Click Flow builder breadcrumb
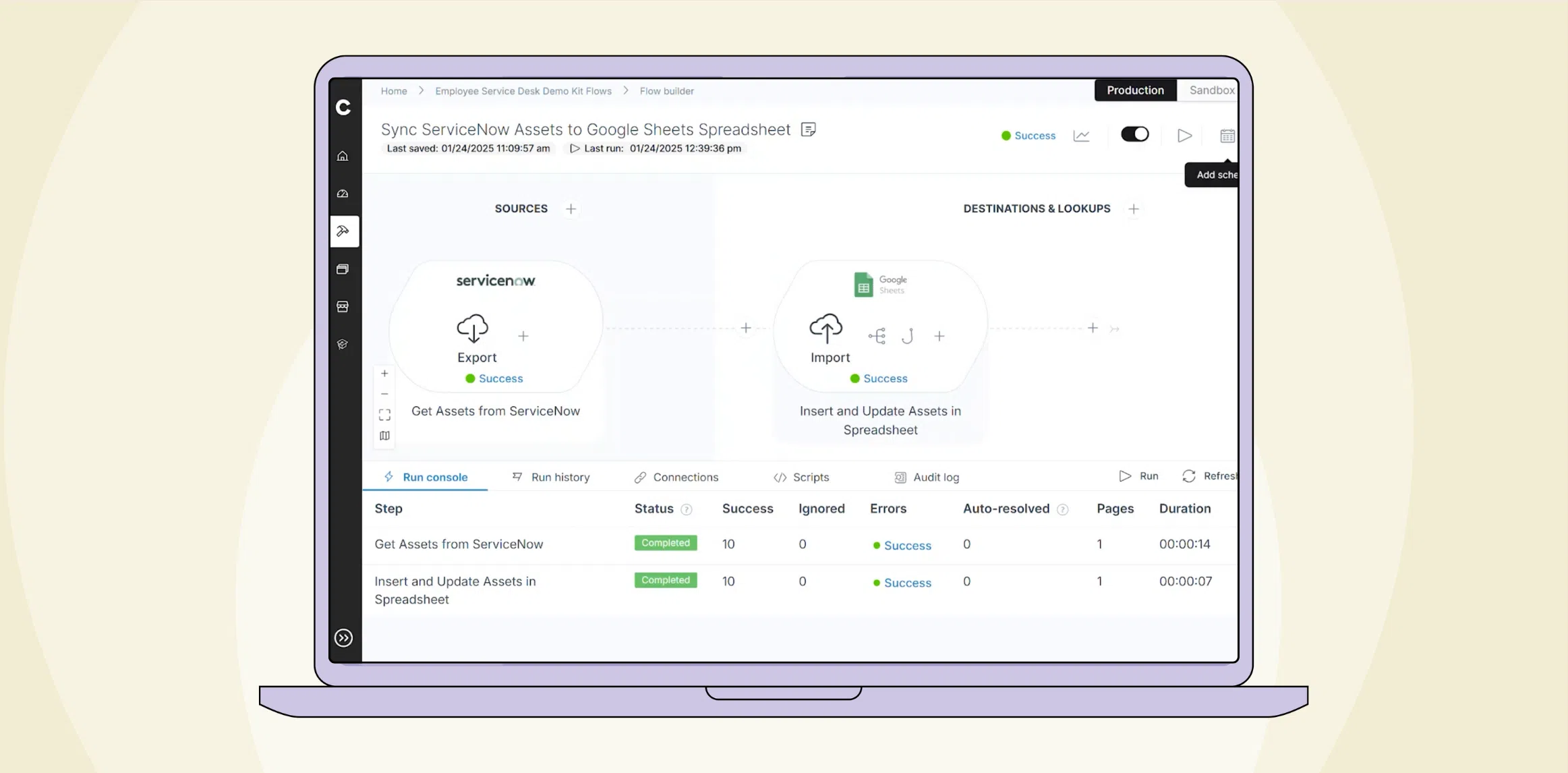 666,91
